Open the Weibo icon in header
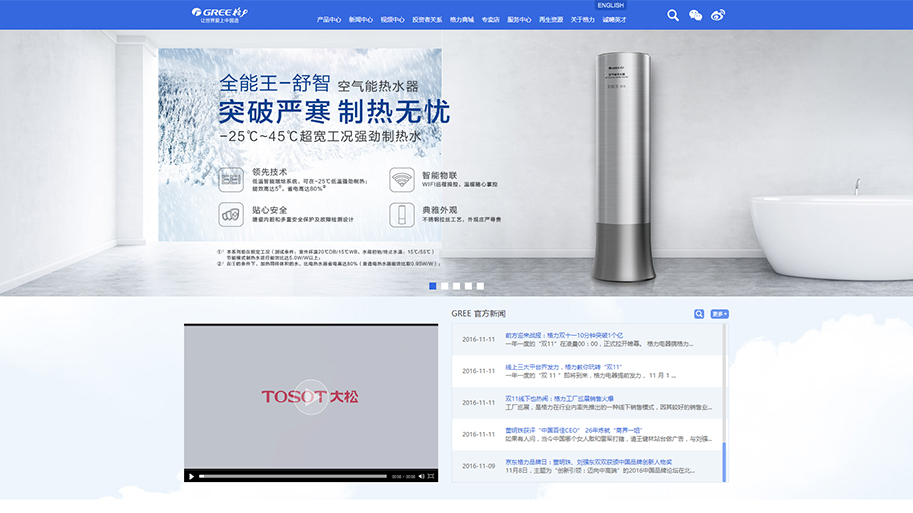913x513 pixels. 718,16
